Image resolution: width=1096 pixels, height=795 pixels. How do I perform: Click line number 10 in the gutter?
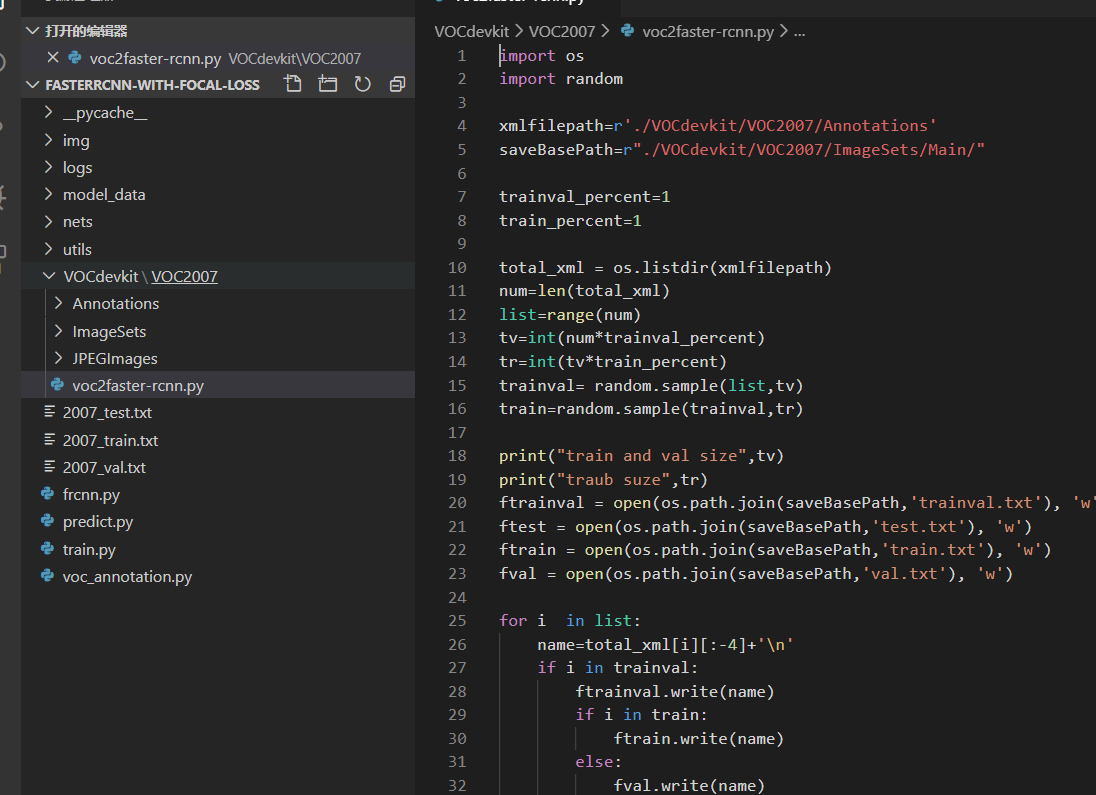point(457,267)
